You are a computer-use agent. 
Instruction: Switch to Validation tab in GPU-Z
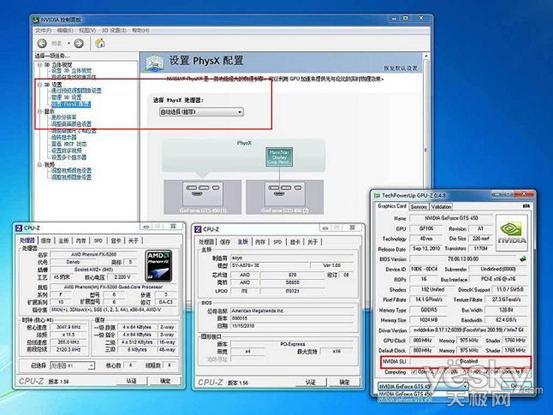[441, 207]
